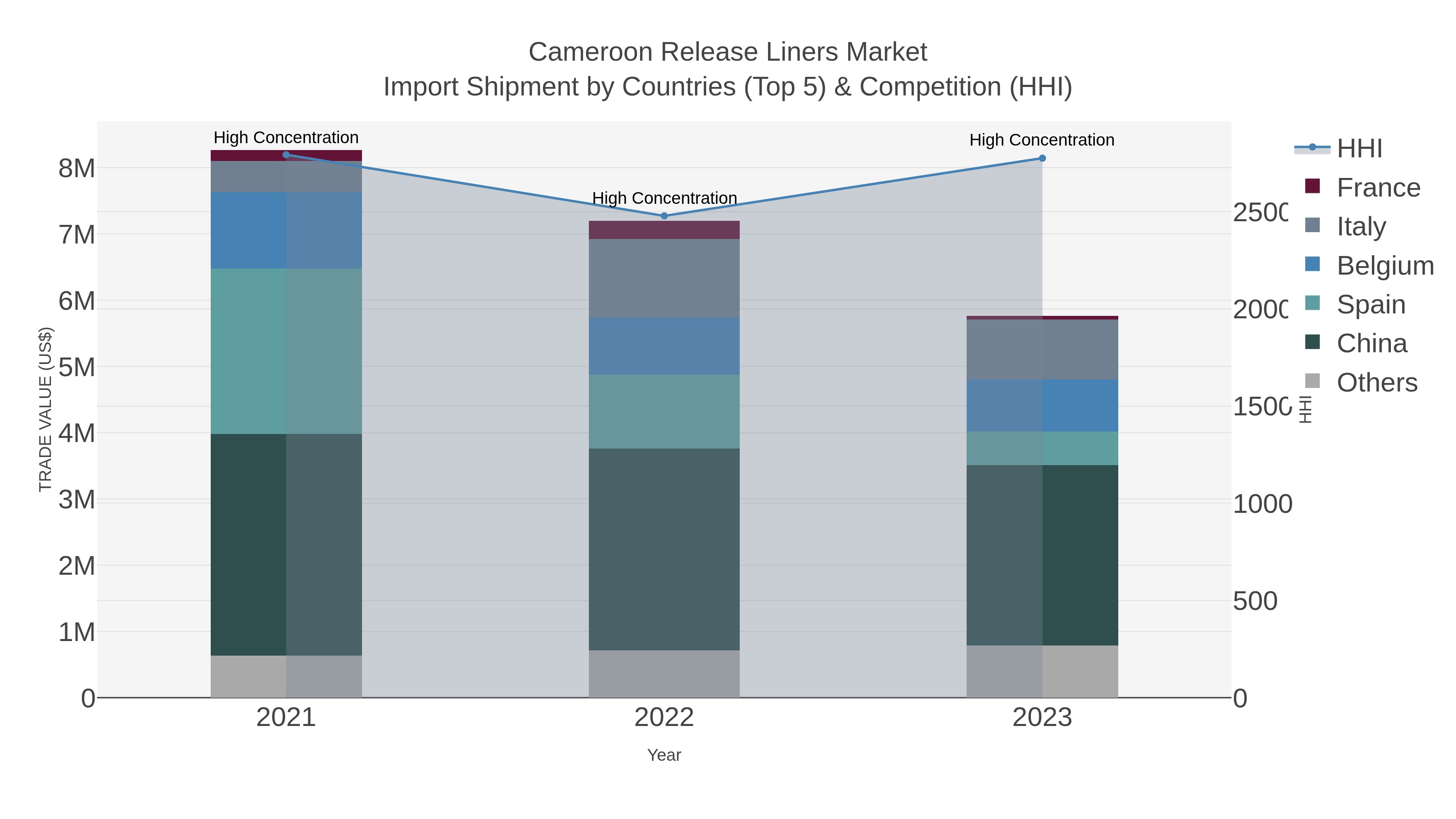The image size is (1456, 819).
Task: Click the Spain segment of the 2021 bar
Action: pos(286,351)
